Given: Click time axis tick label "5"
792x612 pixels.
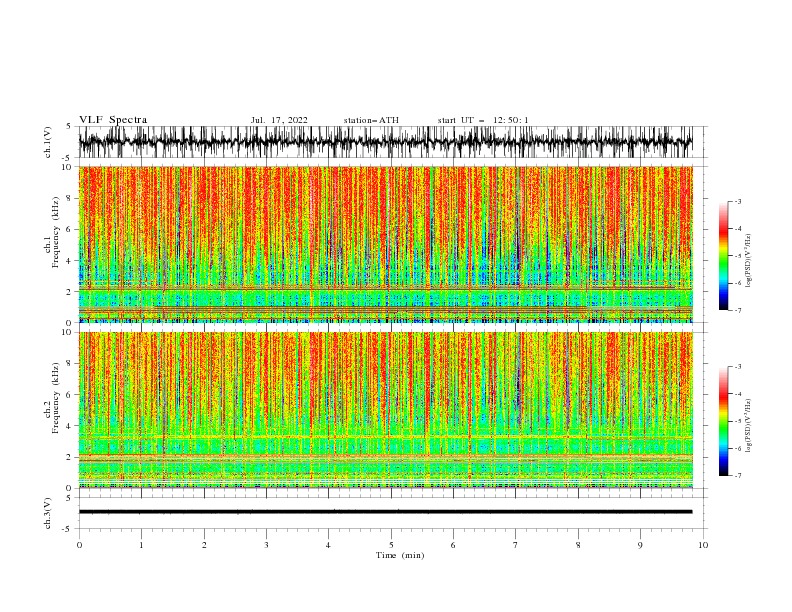Looking at the screenshot, I should (x=391, y=545).
